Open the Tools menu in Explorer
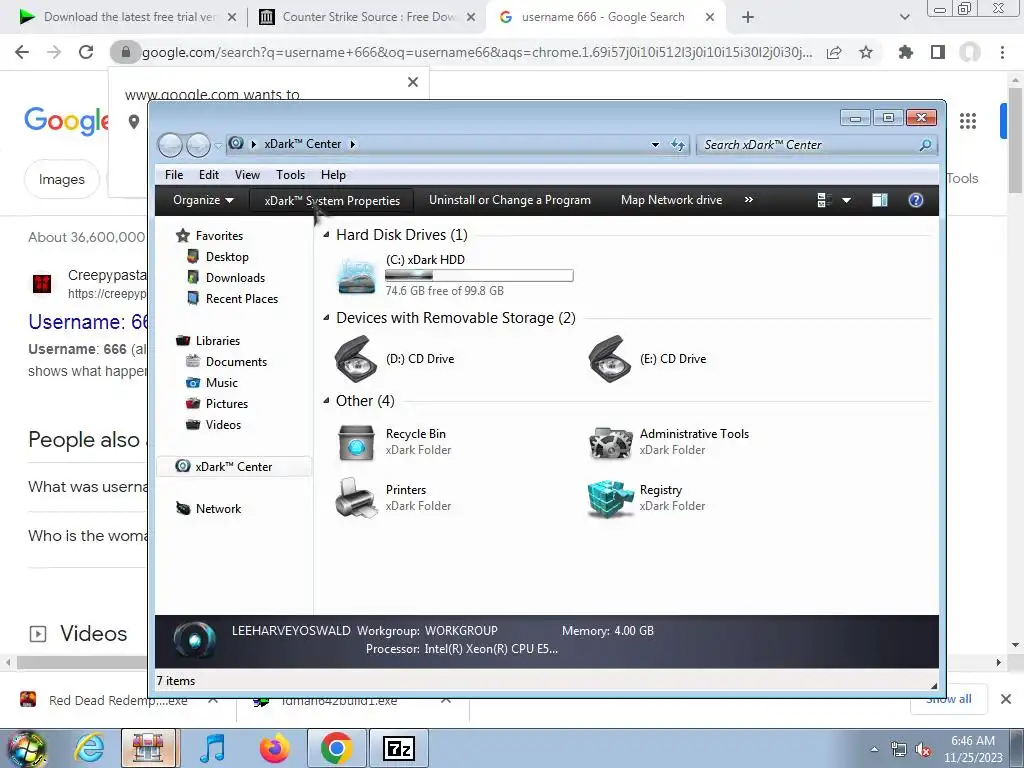This screenshot has width=1024, height=768. click(x=291, y=174)
